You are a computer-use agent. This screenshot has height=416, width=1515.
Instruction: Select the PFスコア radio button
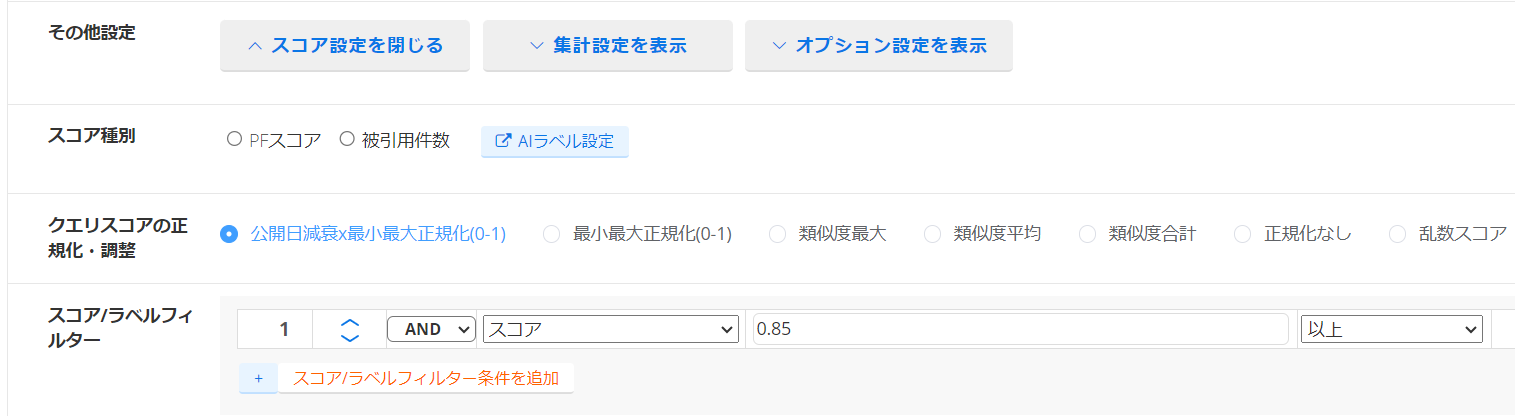234,141
